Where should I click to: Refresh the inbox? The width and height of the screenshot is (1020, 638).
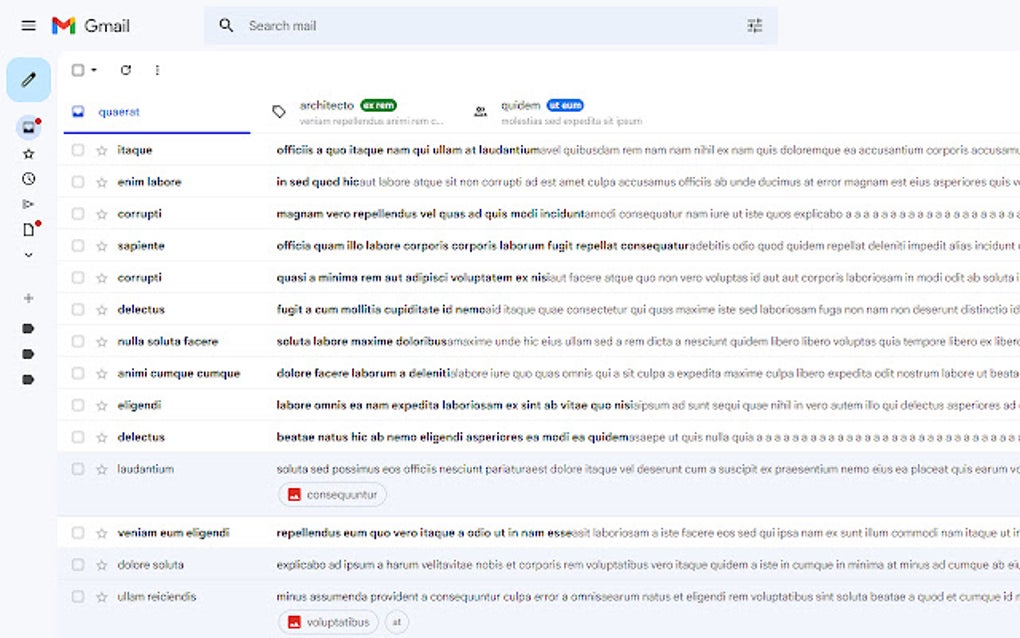[x=127, y=70]
